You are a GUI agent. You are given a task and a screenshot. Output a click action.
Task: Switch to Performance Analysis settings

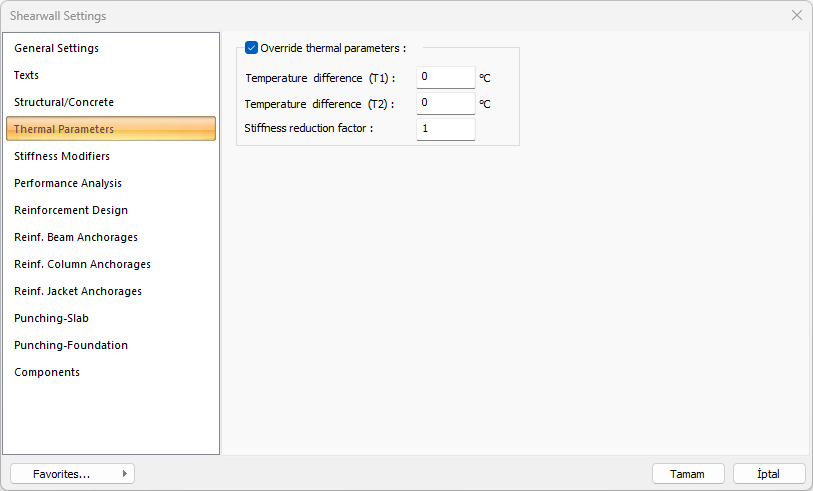tap(68, 183)
